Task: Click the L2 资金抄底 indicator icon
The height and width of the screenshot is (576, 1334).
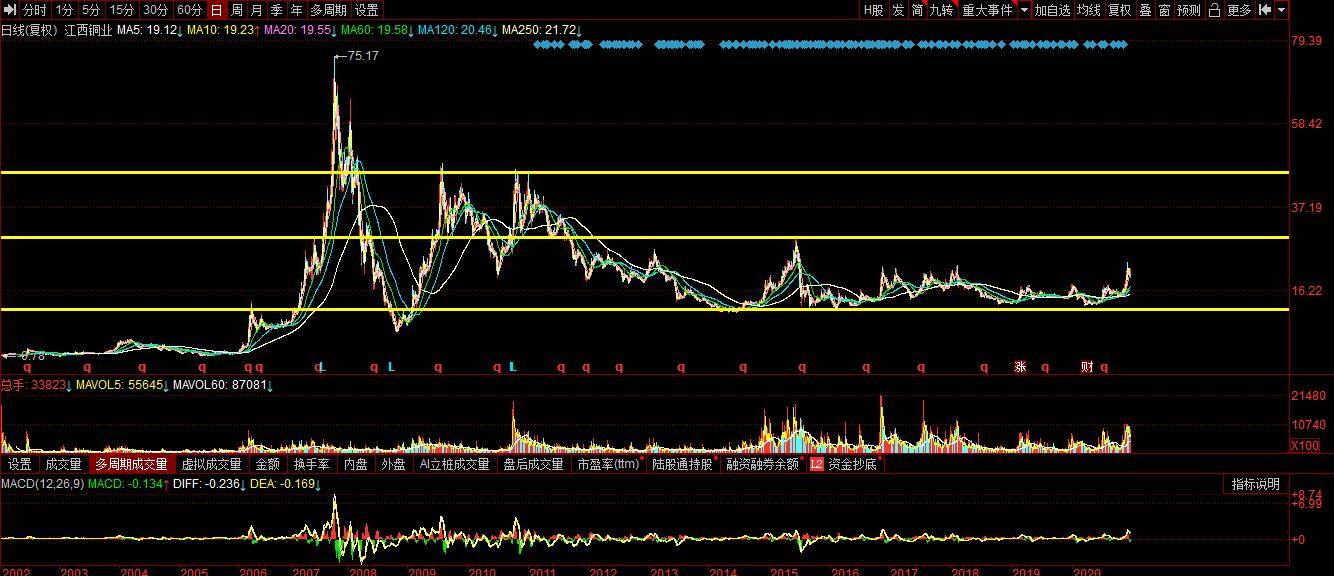Action: tap(817, 464)
